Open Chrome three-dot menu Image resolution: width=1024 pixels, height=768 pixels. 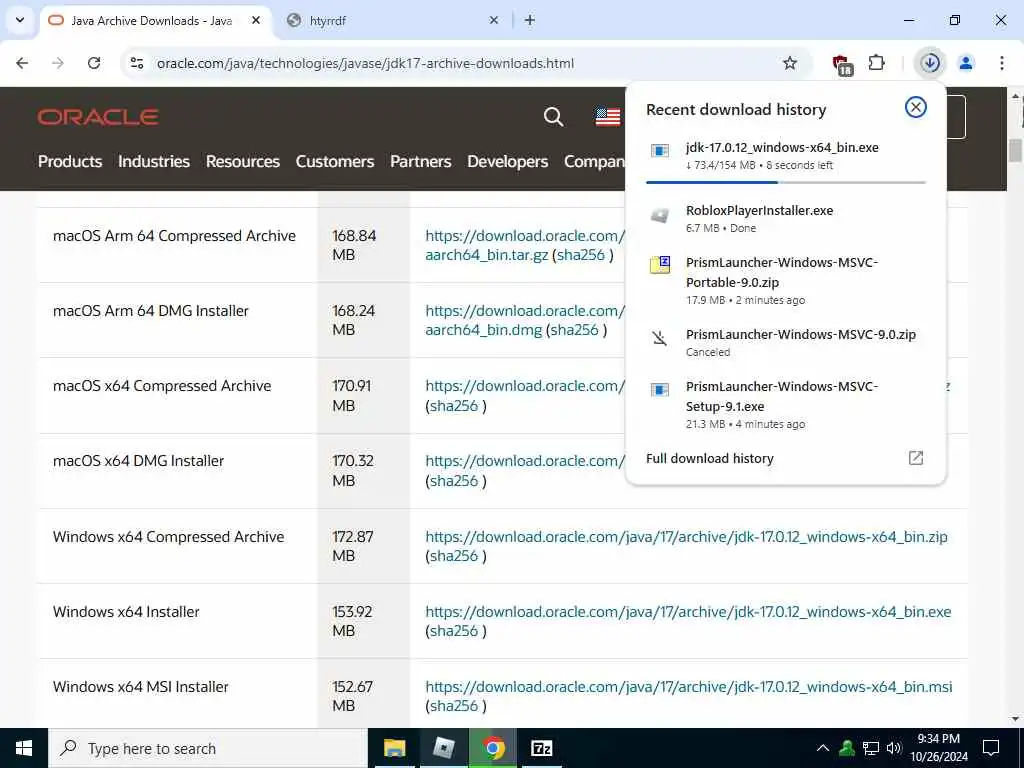(1002, 63)
